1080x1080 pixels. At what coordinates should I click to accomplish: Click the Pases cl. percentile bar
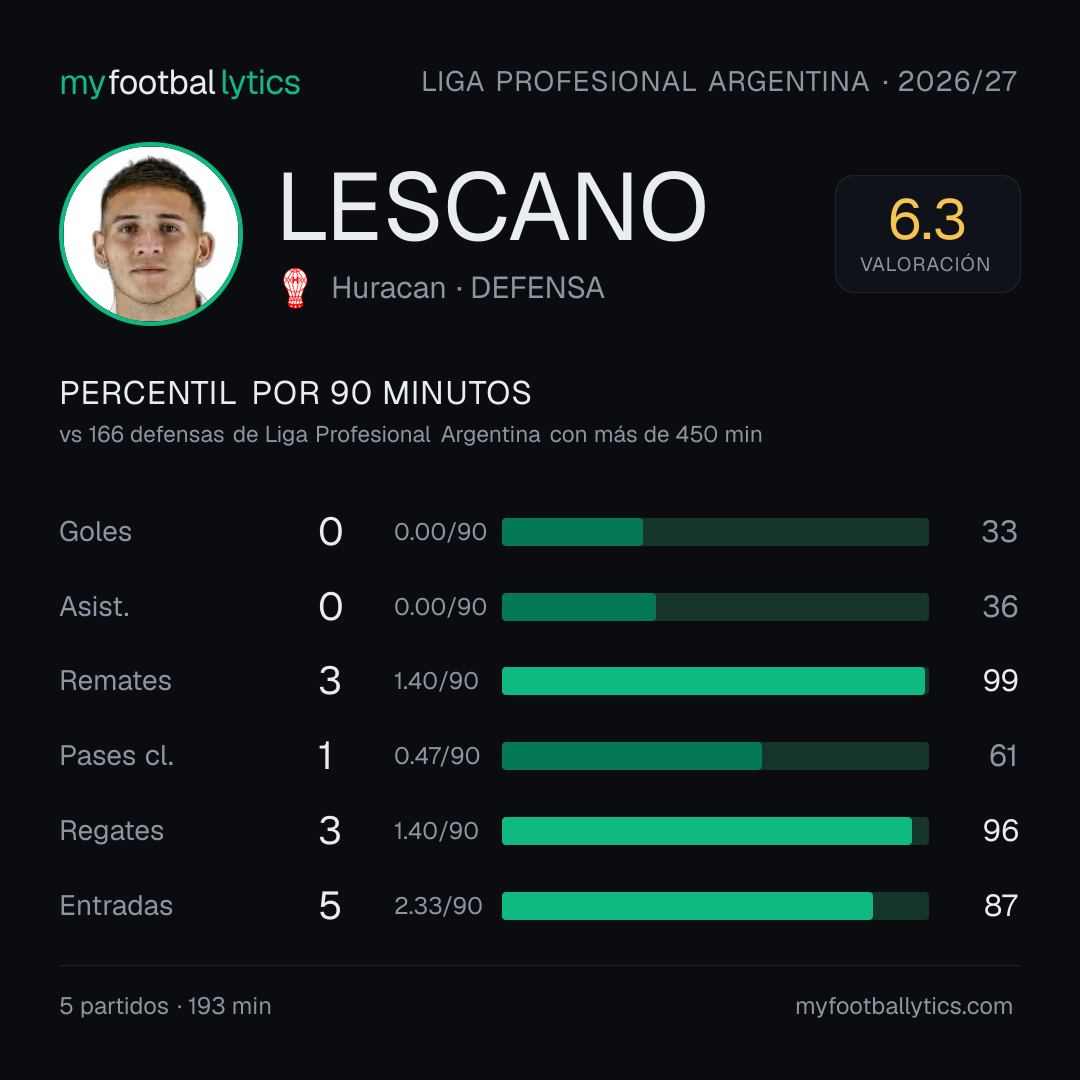(715, 756)
